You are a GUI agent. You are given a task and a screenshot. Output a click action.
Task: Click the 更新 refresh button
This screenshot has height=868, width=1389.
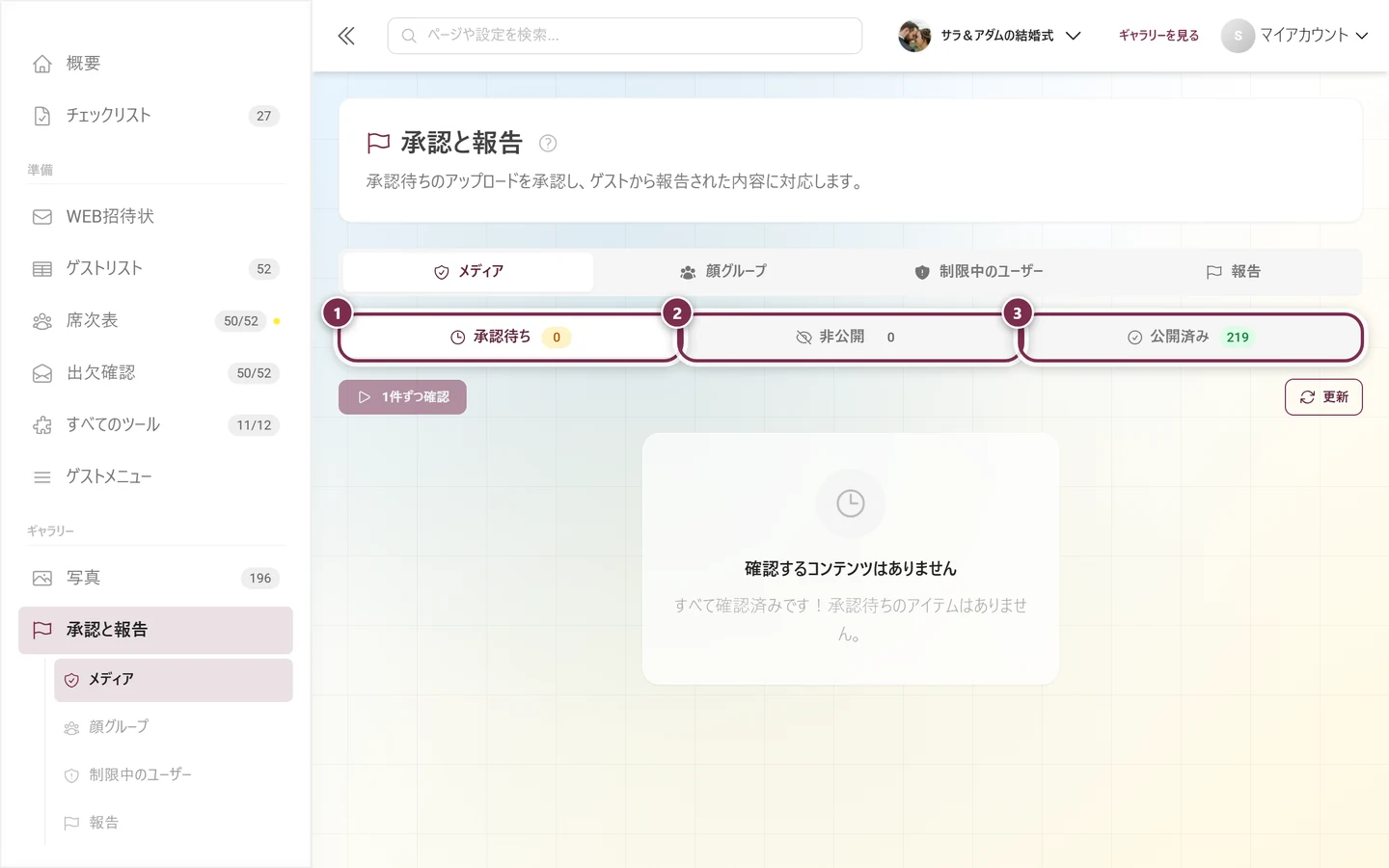pyautogui.click(x=1323, y=397)
